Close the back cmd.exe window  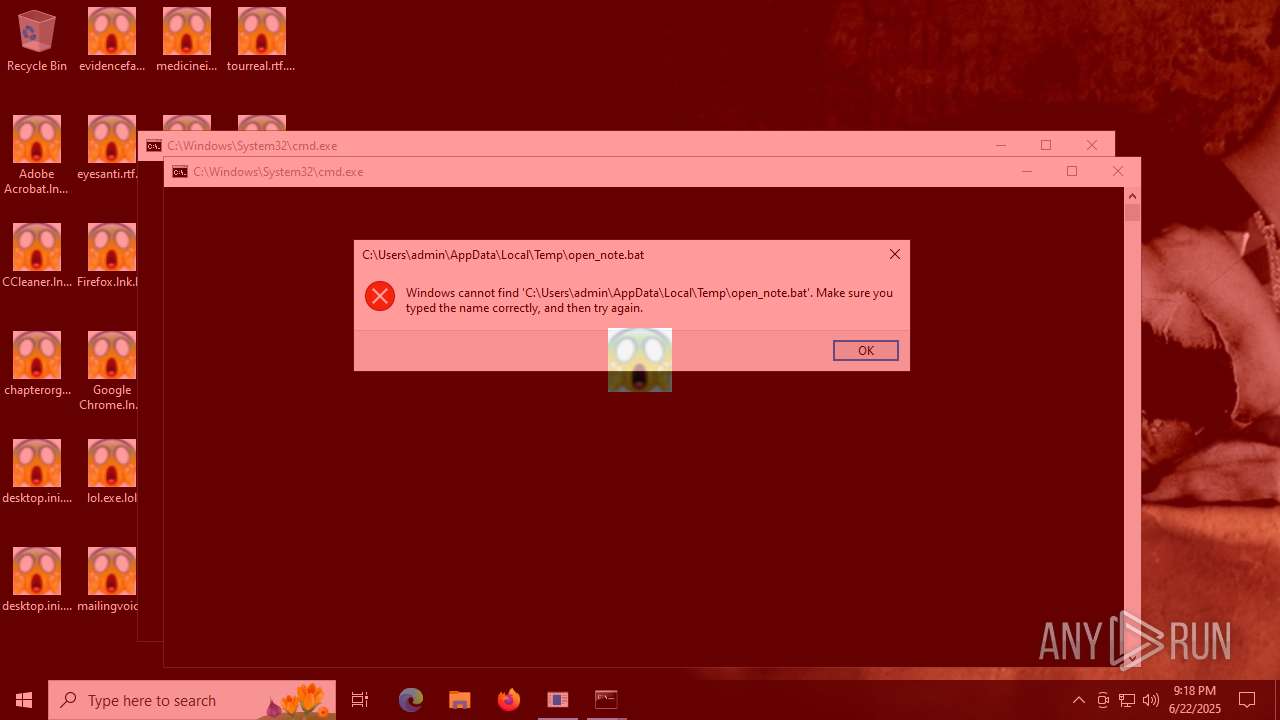pyautogui.click(x=1092, y=145)
